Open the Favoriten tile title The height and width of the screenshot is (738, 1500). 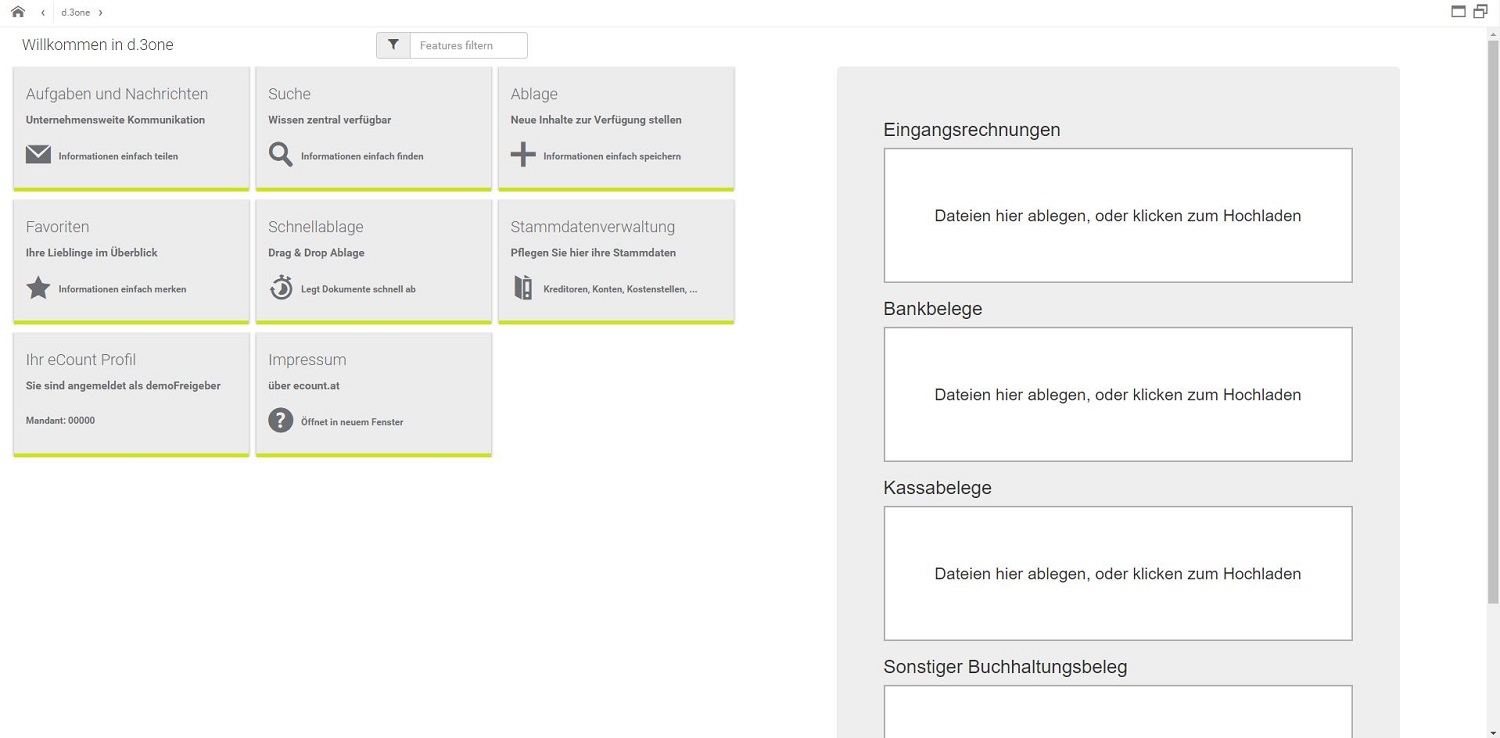pos(57,227)
